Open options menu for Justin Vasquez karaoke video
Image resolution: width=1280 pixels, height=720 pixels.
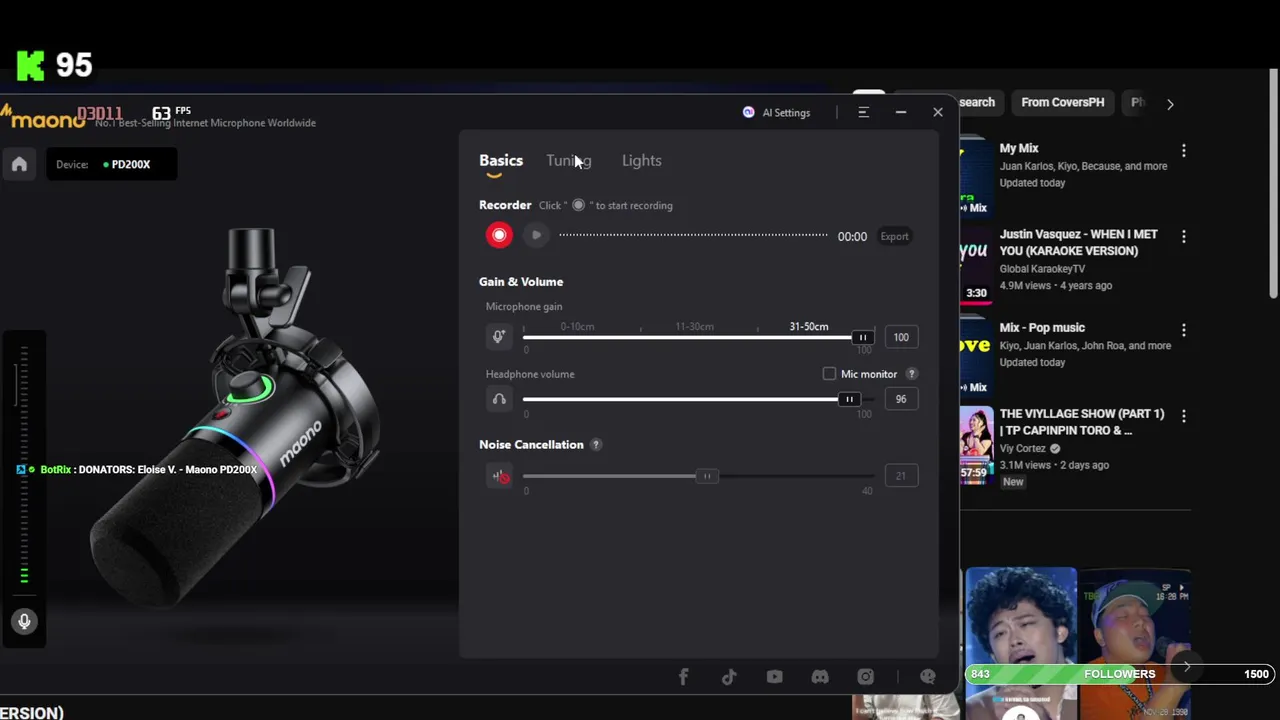tap(1184, 237)
